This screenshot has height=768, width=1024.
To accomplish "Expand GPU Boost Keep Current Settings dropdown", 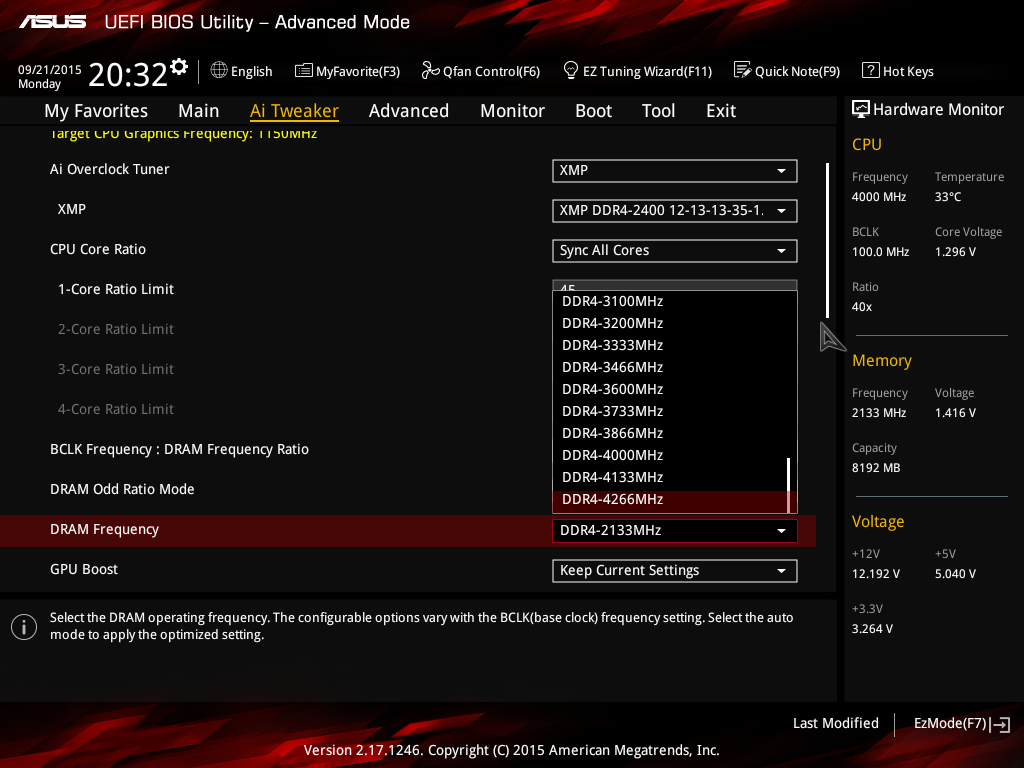I will (675, 570).
